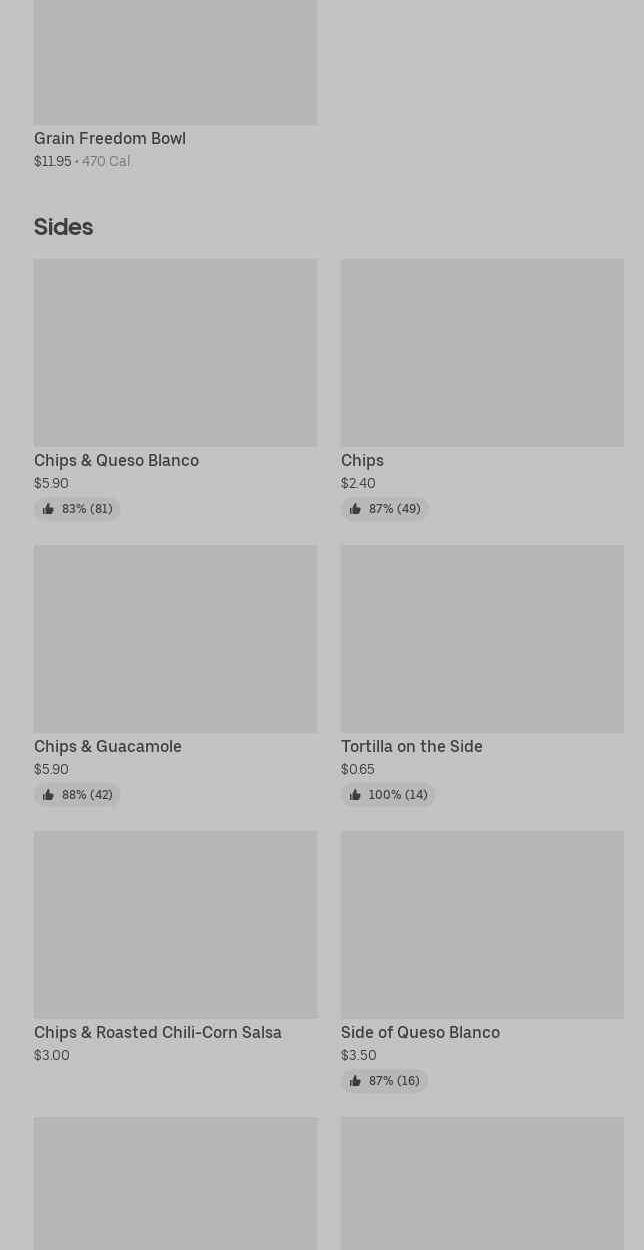644x1250 pixels.
Task: Open the Grain Freedom Bowl image
Action: pos(175,62)
